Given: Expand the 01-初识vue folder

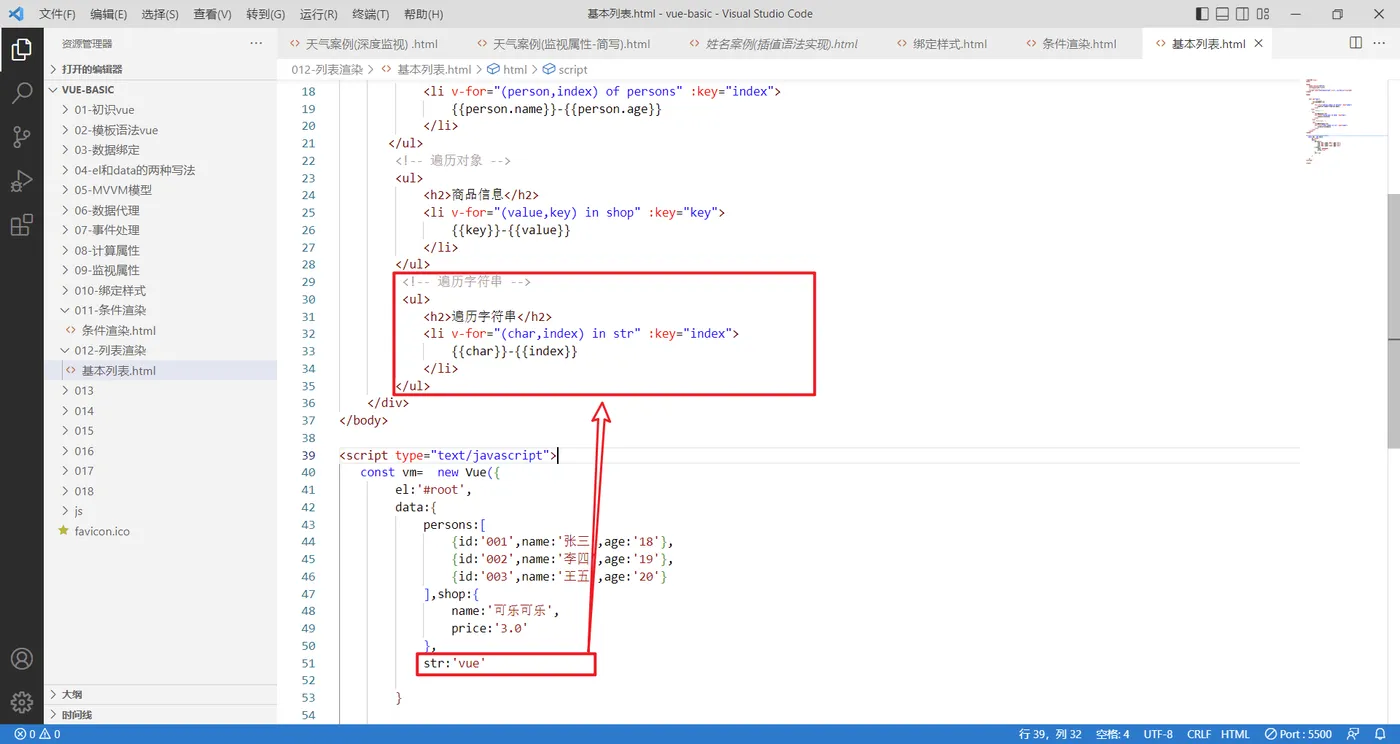Looking at the screenshot, I should (160, 110).
